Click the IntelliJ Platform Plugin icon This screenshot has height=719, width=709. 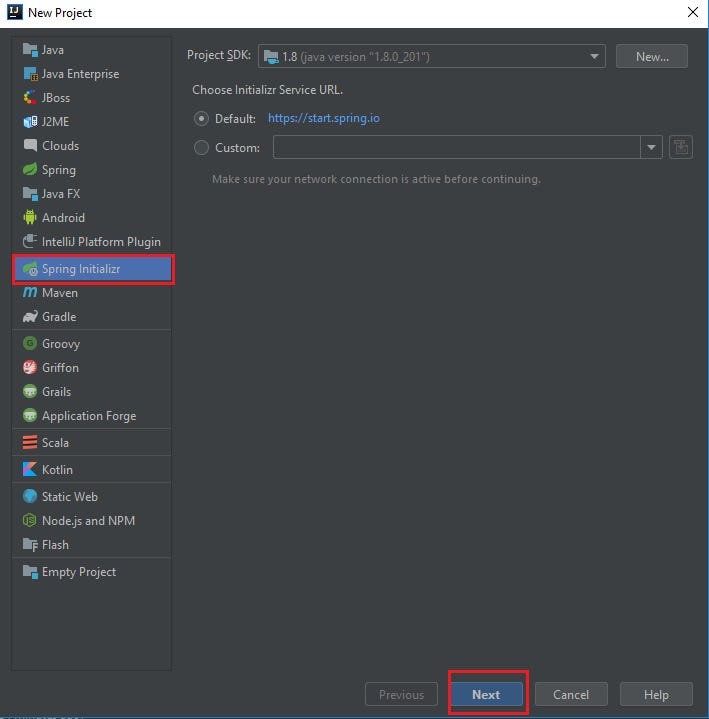click(30, 241)
